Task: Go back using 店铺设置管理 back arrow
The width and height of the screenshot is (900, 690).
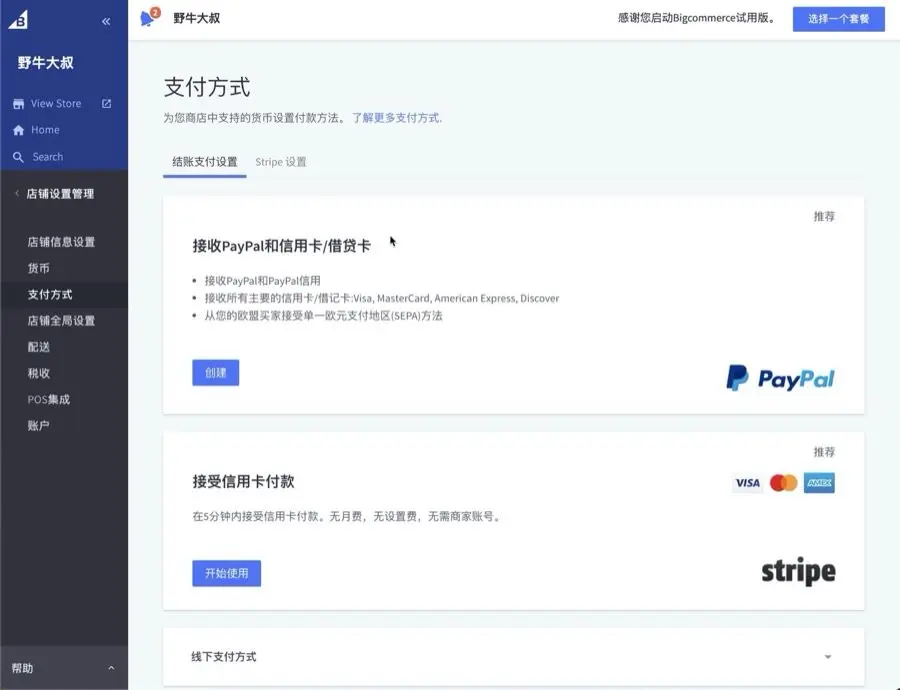Action: (17, 193)
